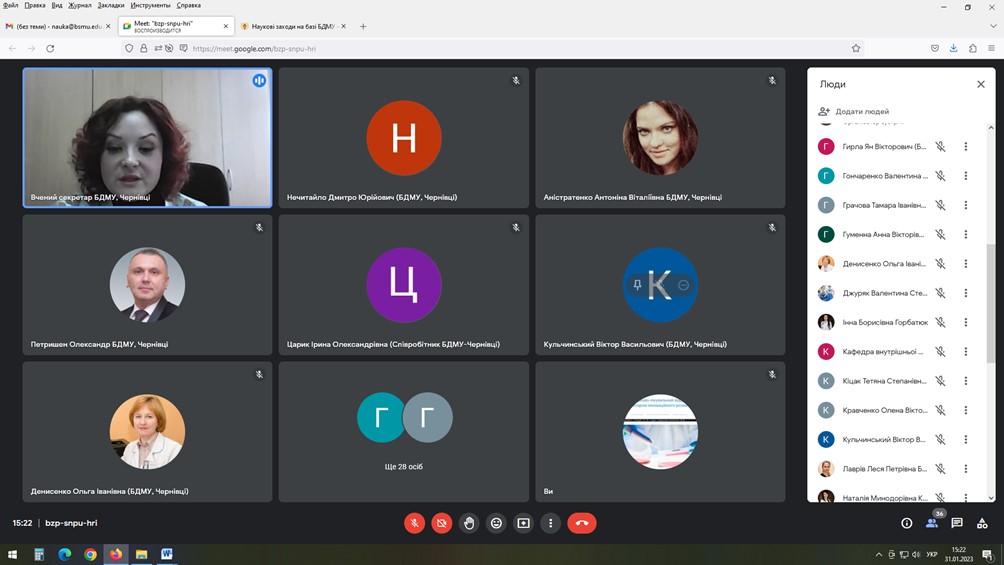Click the present screen icon
Screen dimensions: 1004x565
pyautogui.click(x=523, y=523)
